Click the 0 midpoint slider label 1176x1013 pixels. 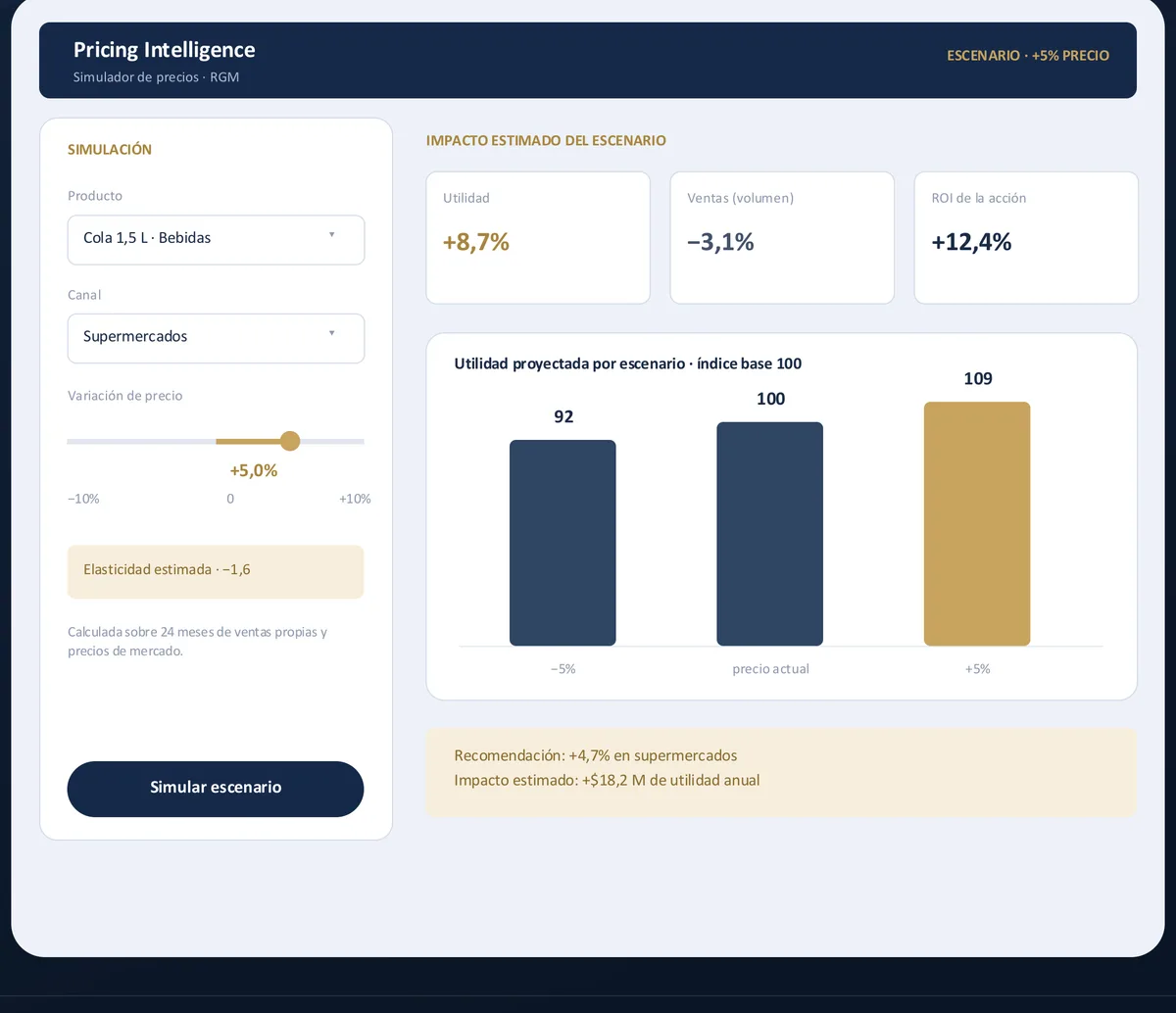(x=230, y=499)
